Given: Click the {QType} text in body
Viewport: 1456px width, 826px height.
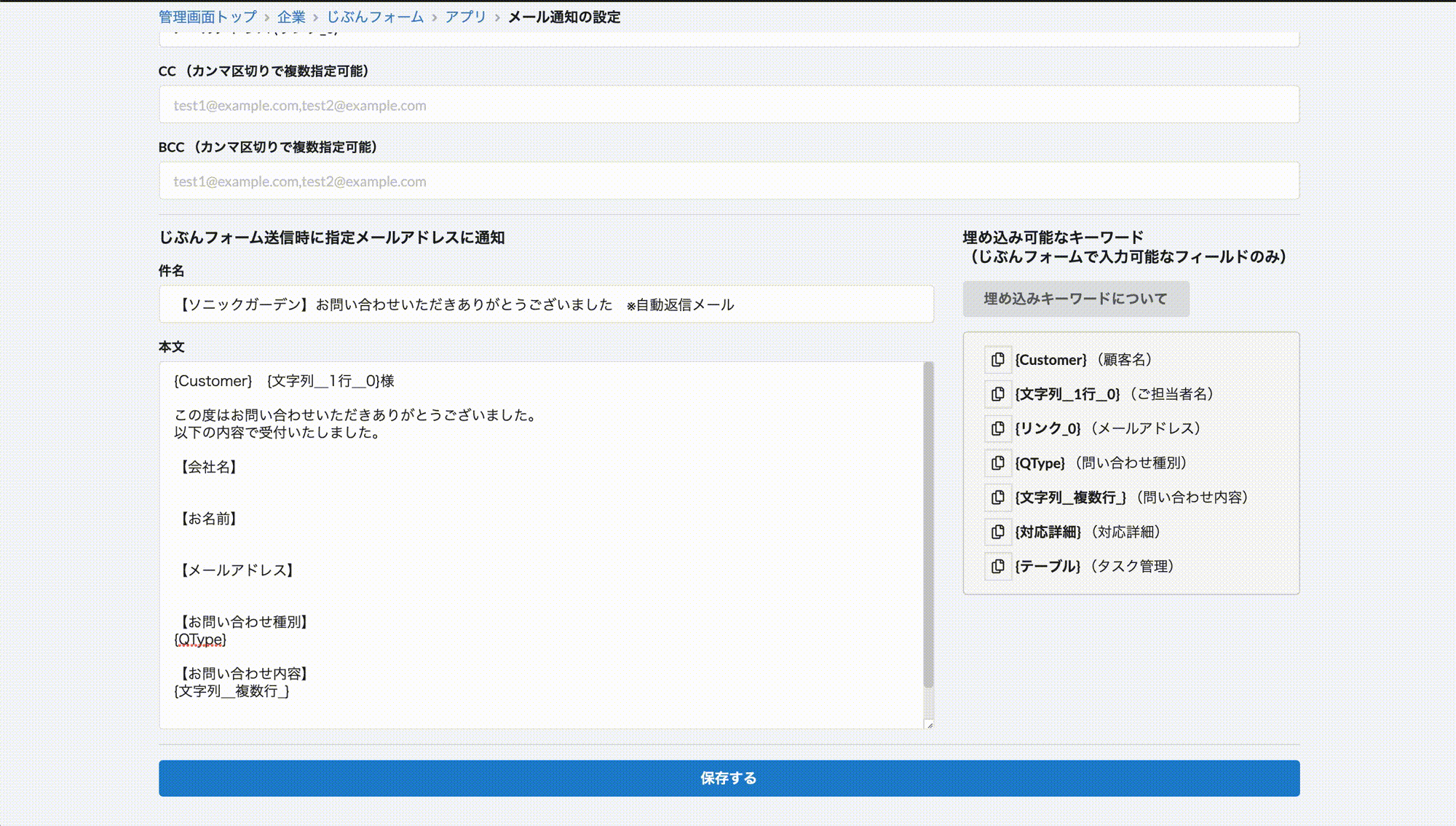Looking at the screenshot, I should pos(200,640).
